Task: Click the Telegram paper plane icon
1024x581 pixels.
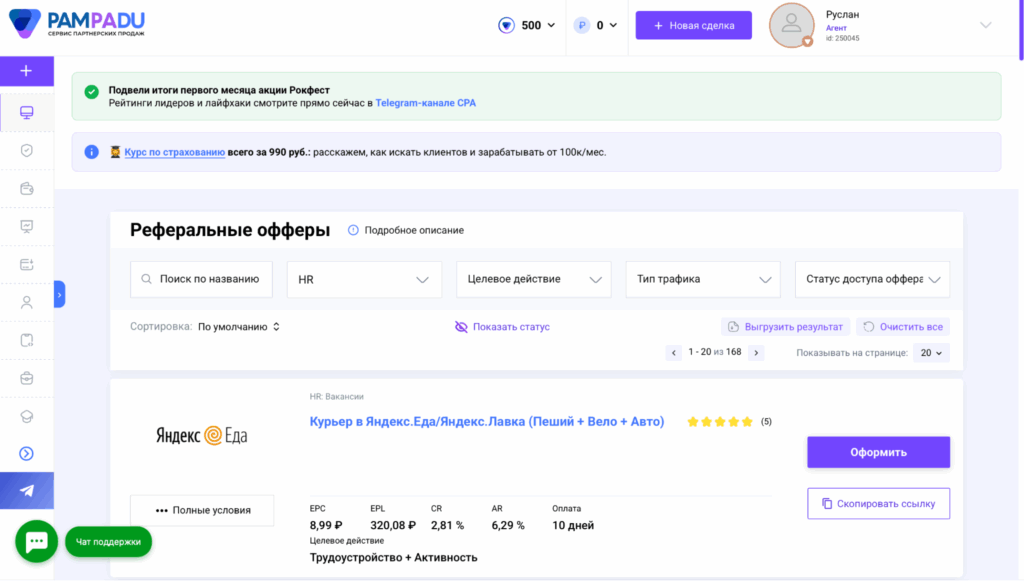Action: coord(27,491)
